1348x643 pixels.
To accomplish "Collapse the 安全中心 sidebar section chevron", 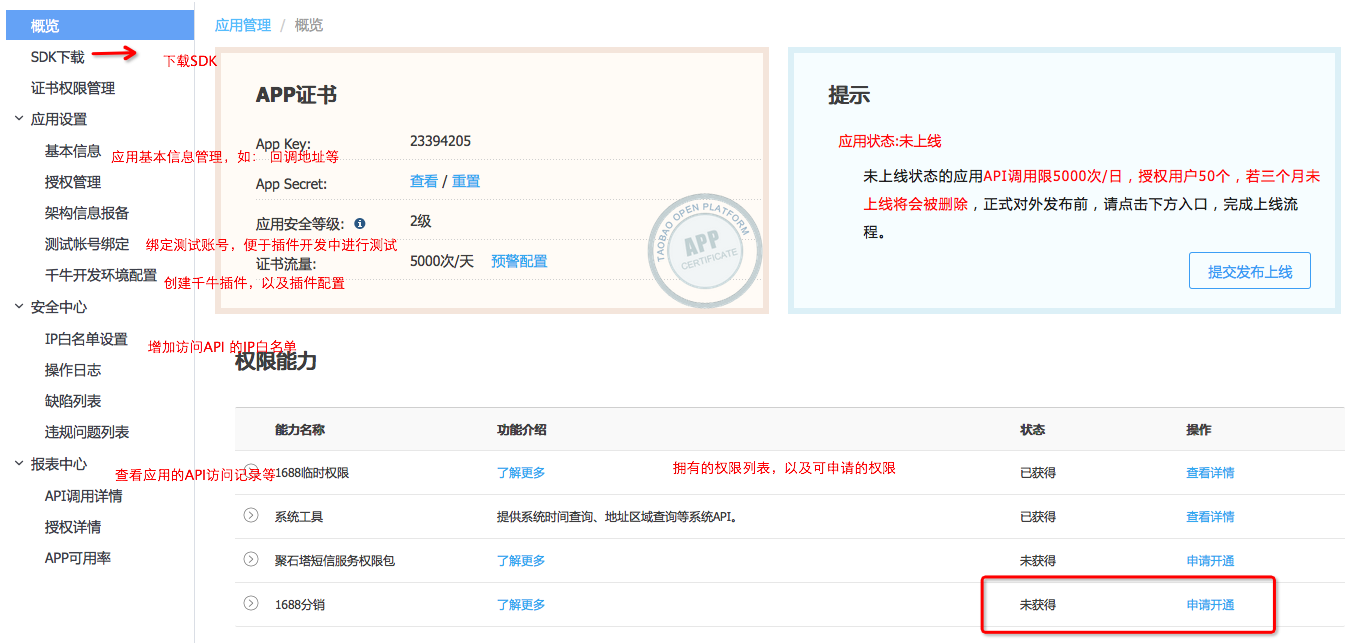I will pyautogui.click(x=18, y=307).
